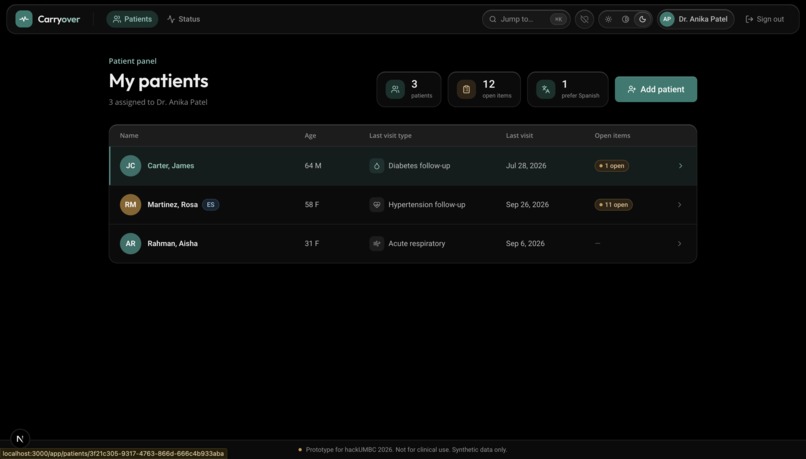Click the Sep 26, 2026 date cell

tap(527, 205)
